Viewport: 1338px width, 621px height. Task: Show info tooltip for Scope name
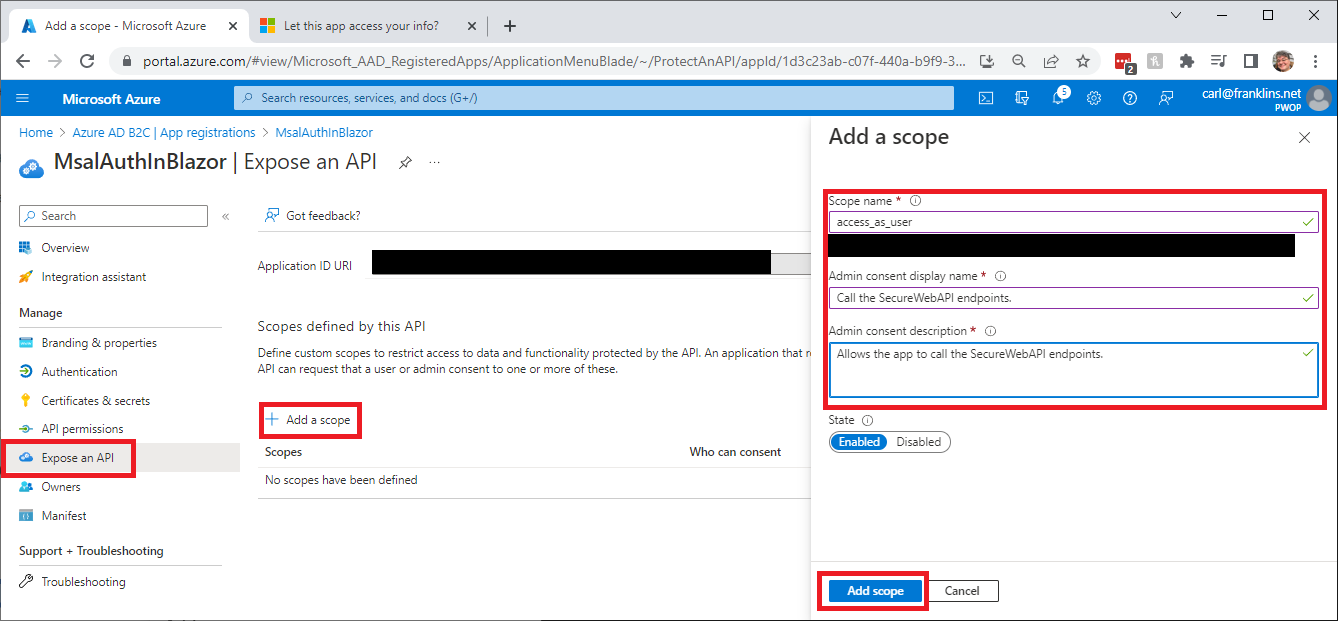pos(915,201)
